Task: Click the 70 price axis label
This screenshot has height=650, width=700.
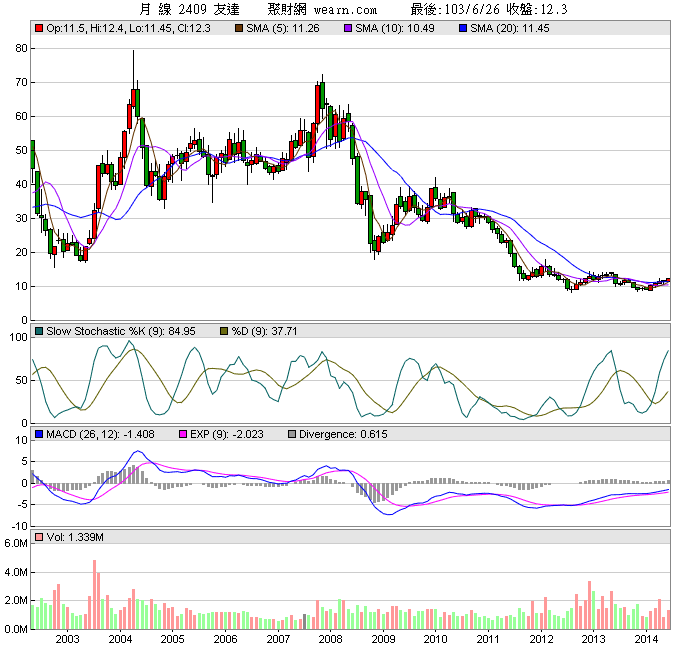Action: [x=21, y=82]
